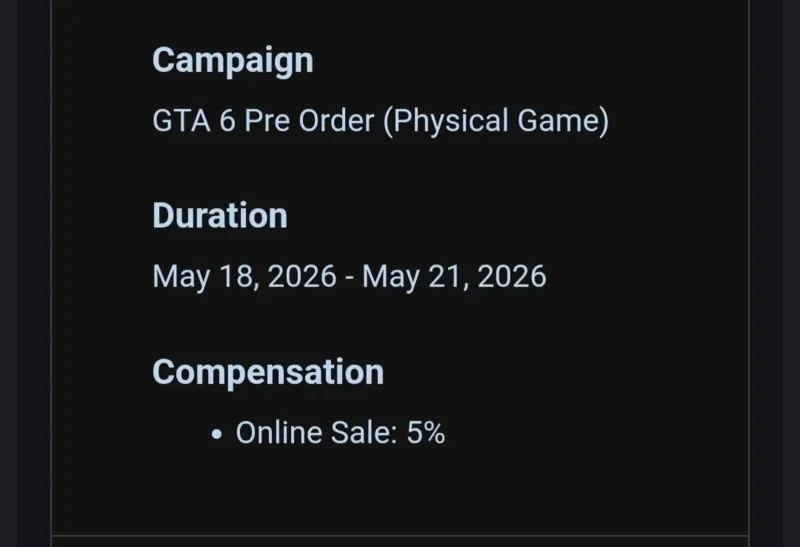
Task: Click the Duration heading
Action: [x=220, y=215]
